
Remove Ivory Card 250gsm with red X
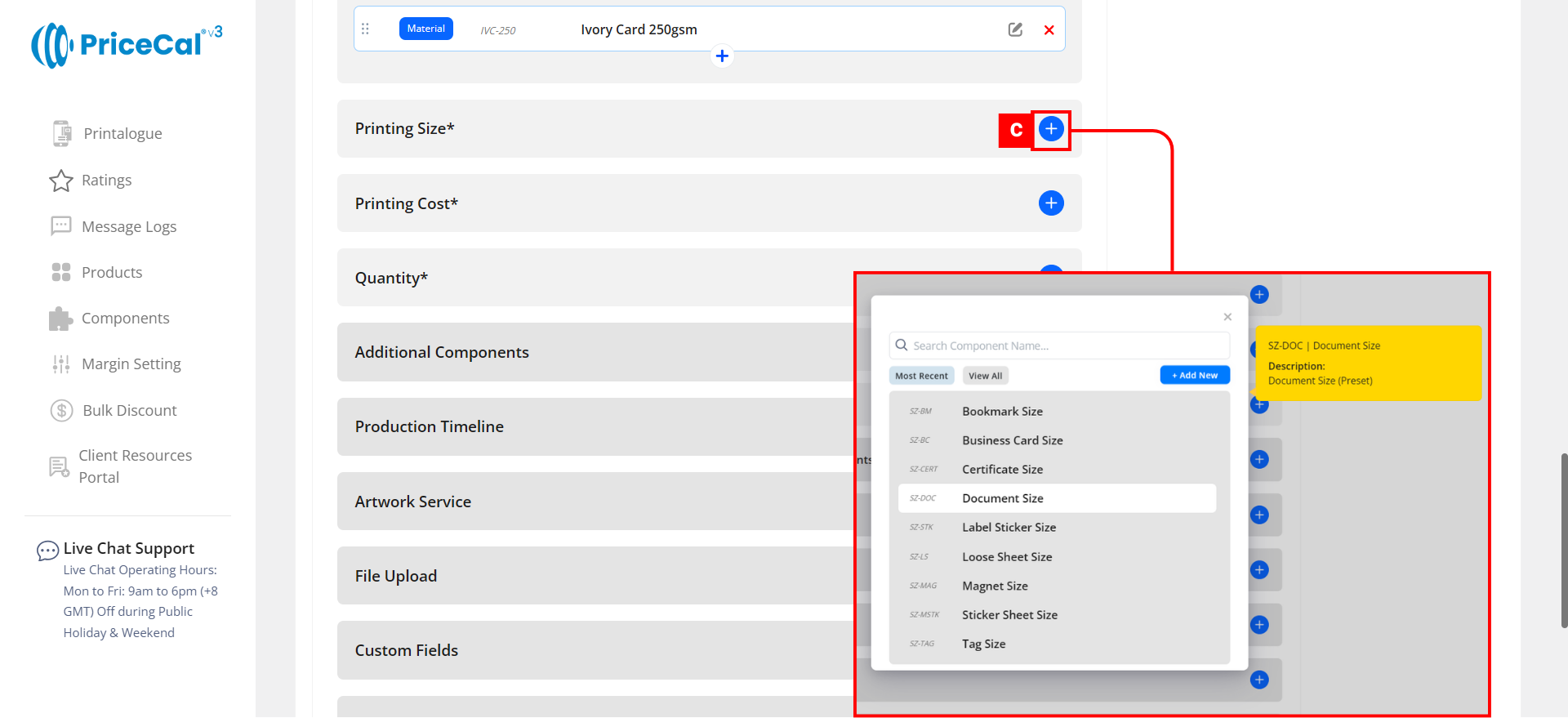1049,30
